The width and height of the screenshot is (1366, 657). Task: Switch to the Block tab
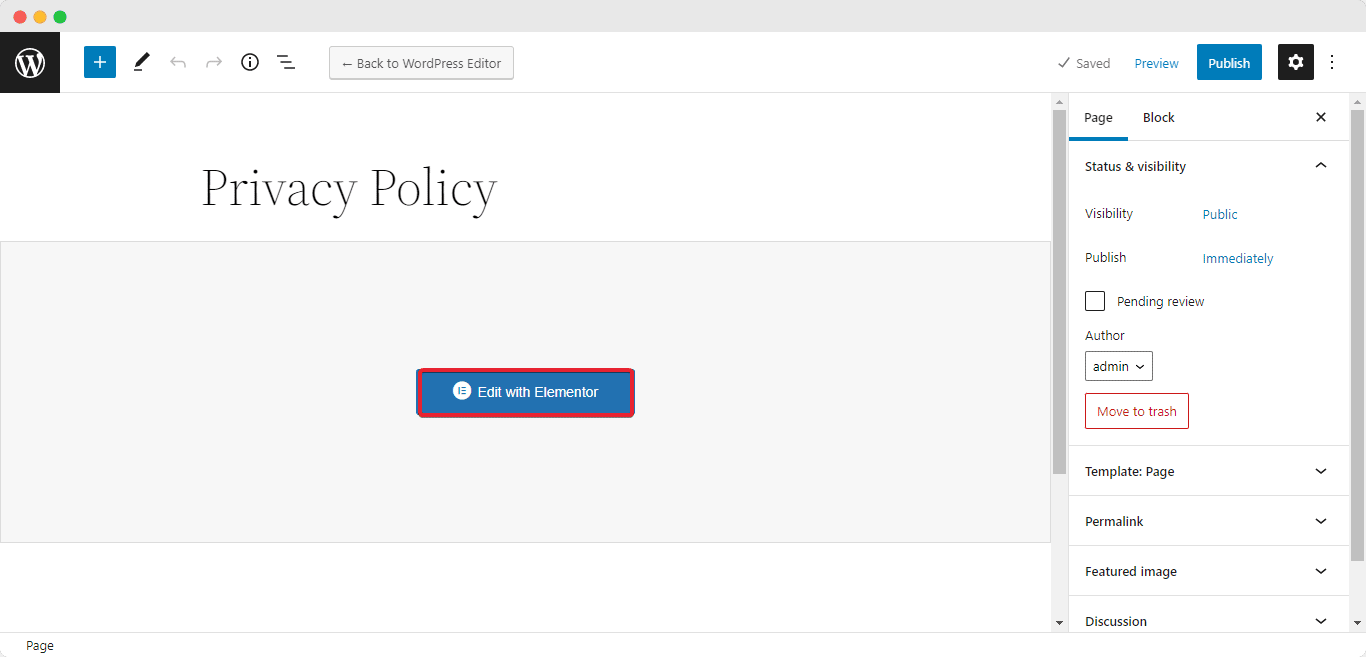[x=1158, y=117]
